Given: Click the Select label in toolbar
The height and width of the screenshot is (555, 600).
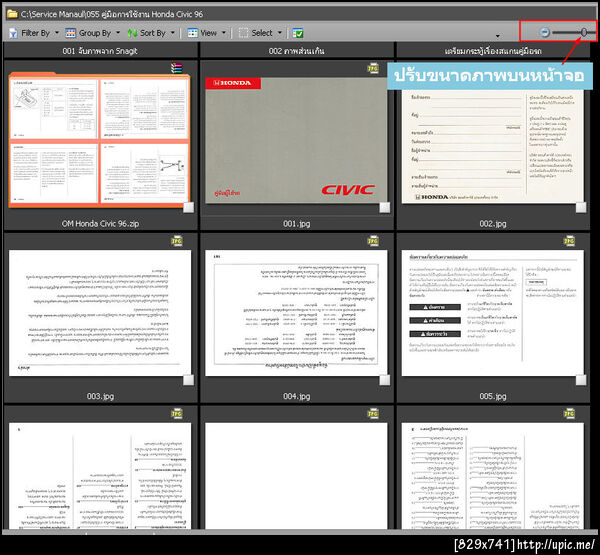Looking at the screenshot, I should (262, 33).
